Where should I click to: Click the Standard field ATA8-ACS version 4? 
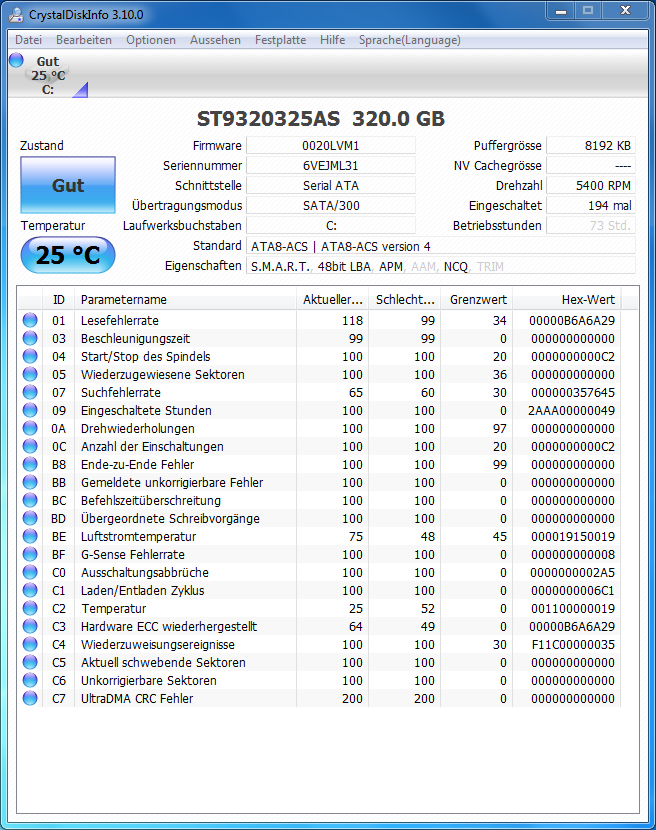point(441,246)
